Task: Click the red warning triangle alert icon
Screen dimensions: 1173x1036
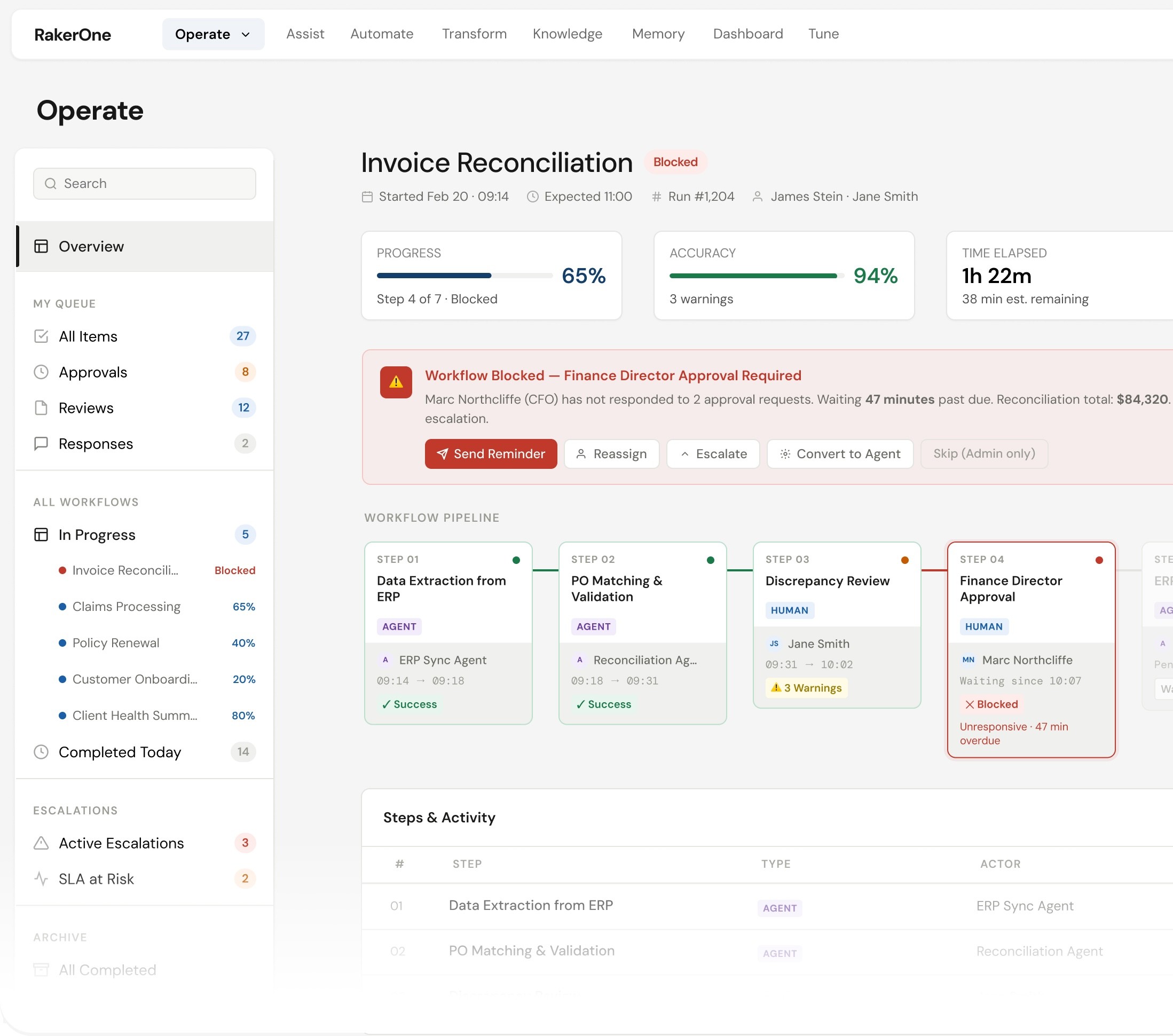Action: [x=396, y=382]
